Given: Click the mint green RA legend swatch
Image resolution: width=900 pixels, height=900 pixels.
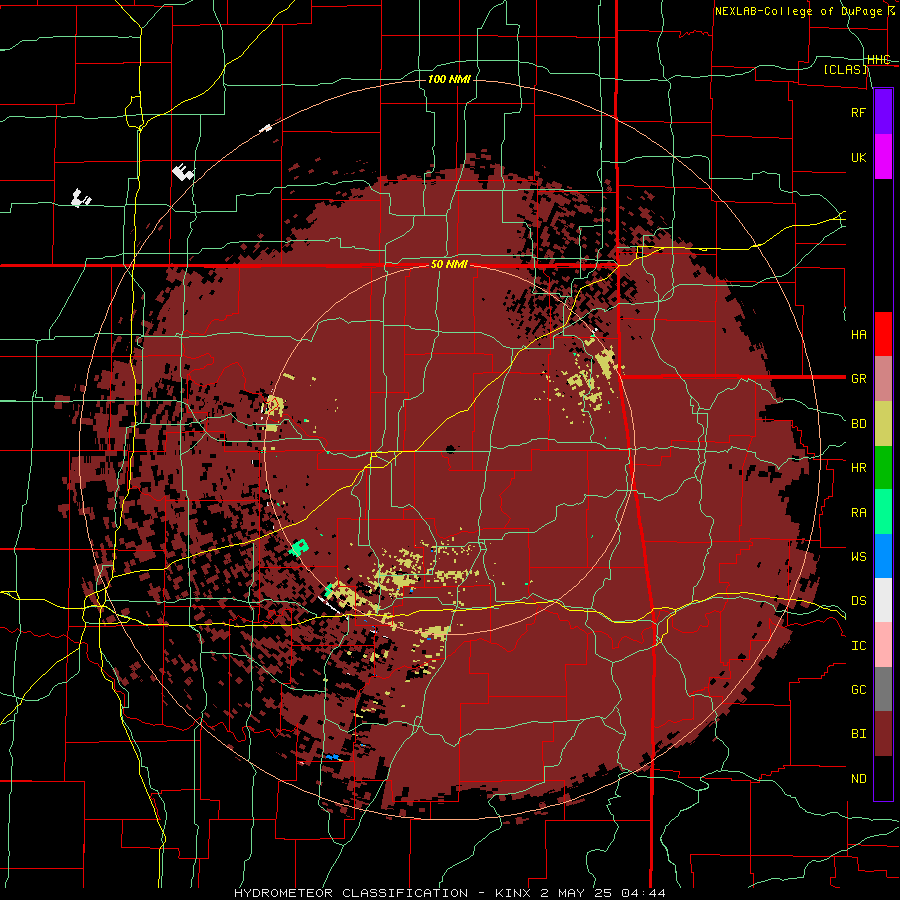Looking at the screenshot, I should coord(883,512).
